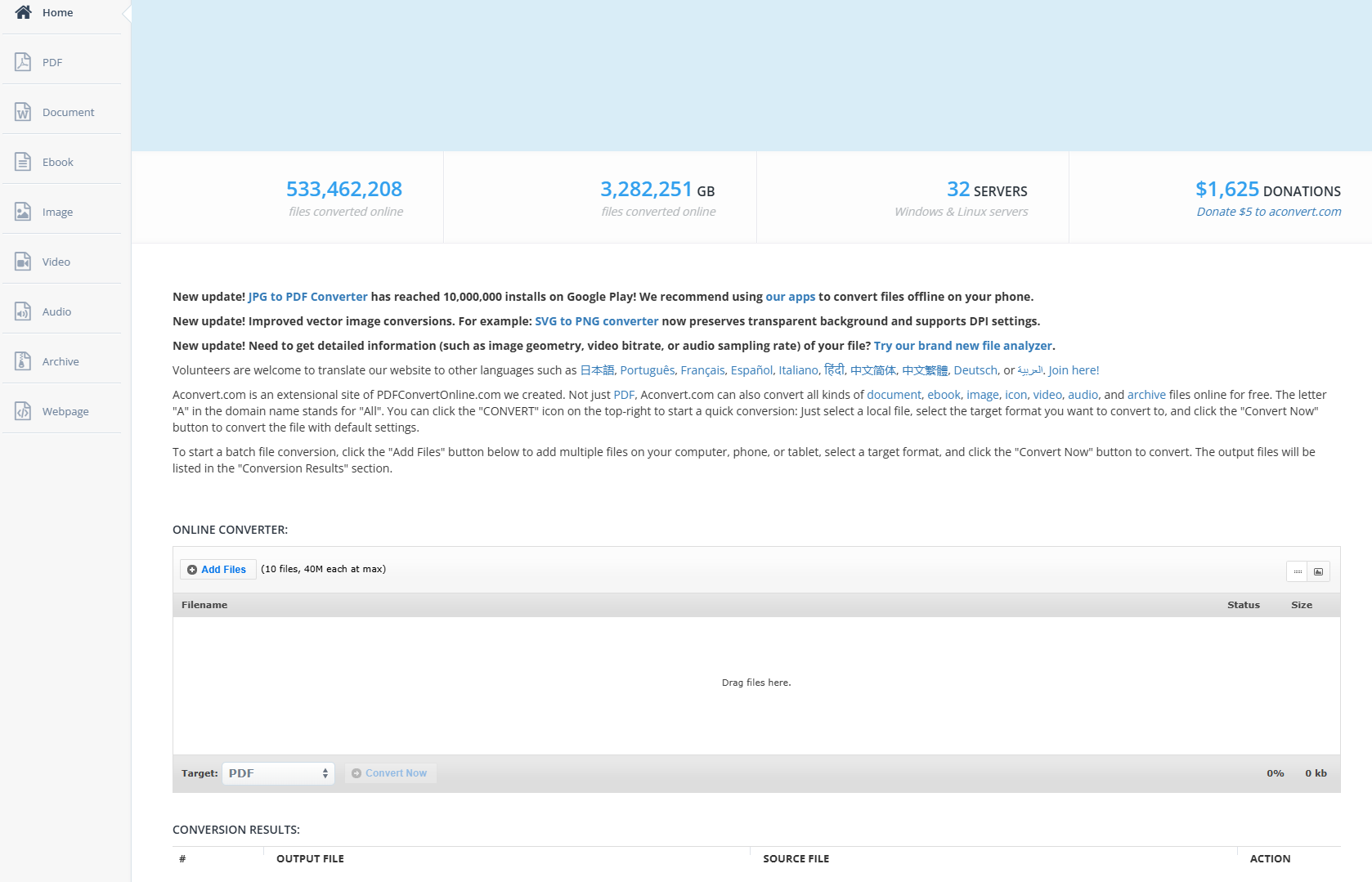Screen dimensions: 1372x882
Task: Click the Image file icon in sidebar
Action: click(23, 212)
